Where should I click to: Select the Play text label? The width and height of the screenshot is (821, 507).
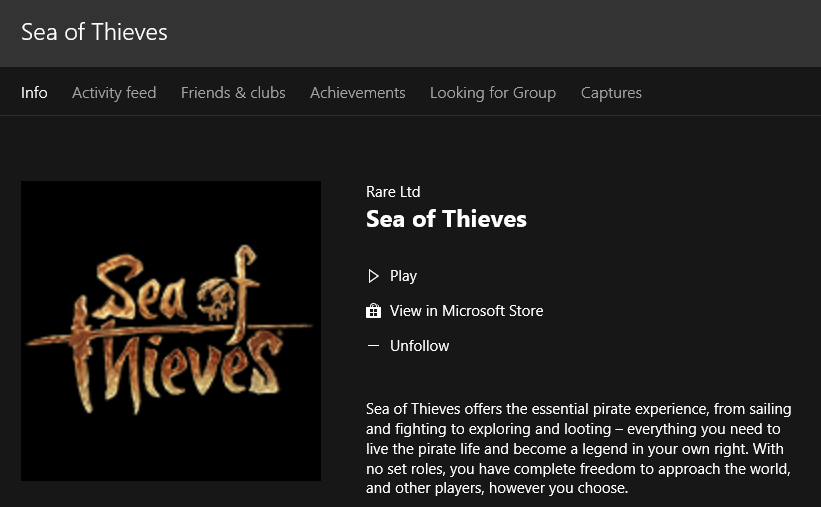(403, 276)
